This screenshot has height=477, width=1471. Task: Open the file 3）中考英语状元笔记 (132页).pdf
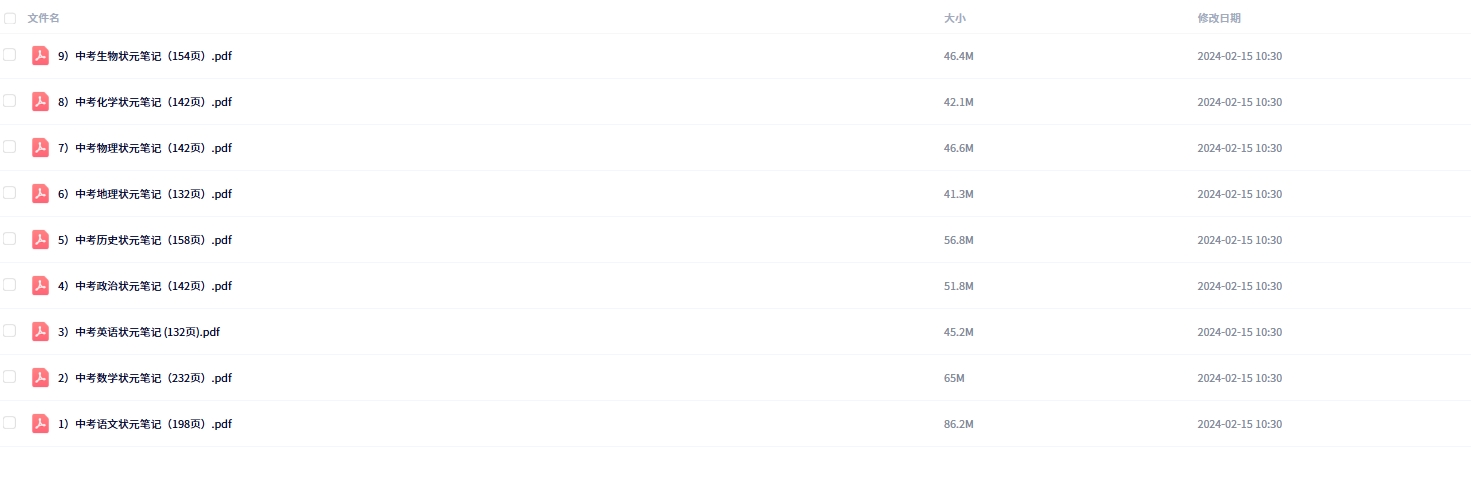click(x=139, y=332)
